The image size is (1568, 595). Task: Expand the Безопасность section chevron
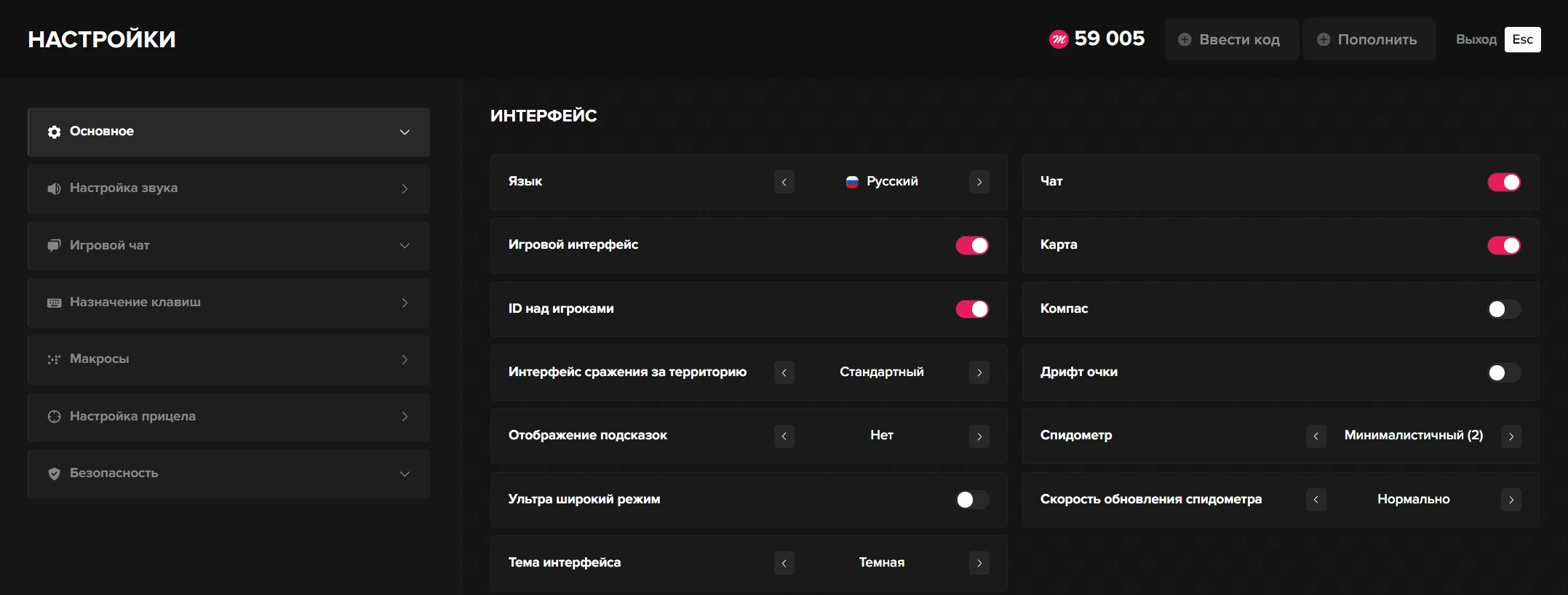point(405,474)
